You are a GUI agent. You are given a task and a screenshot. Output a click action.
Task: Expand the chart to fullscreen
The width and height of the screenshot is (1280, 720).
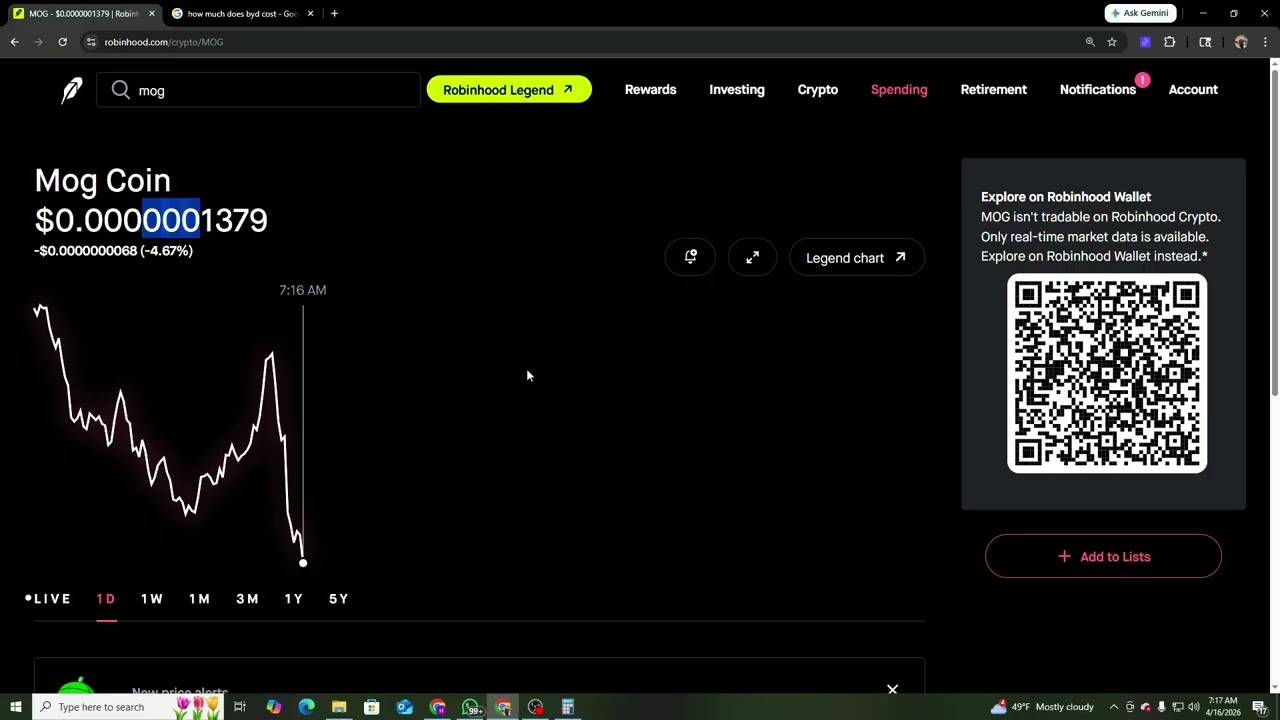coord(752,257)
